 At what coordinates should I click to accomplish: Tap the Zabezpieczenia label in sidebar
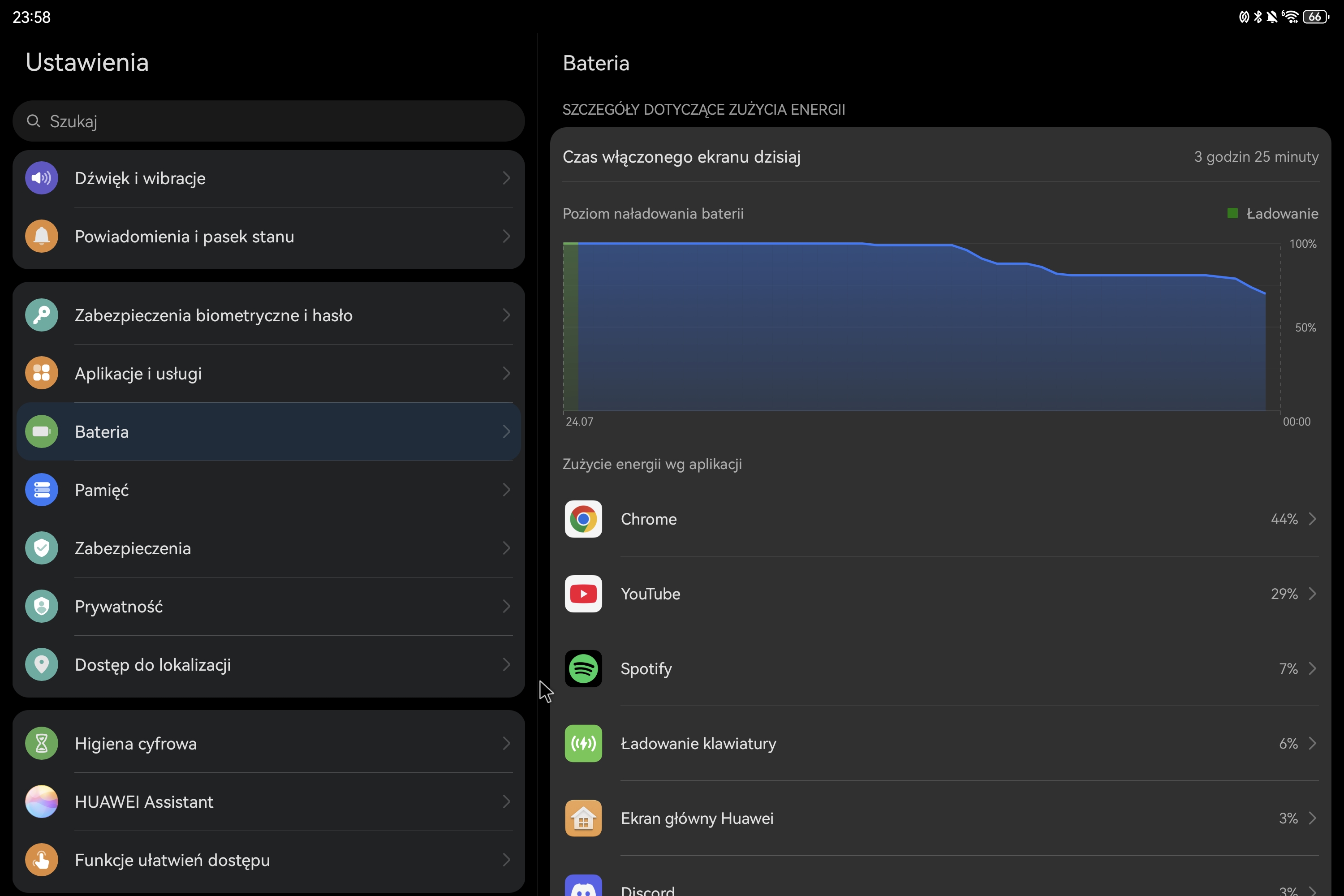click(133, 548)
